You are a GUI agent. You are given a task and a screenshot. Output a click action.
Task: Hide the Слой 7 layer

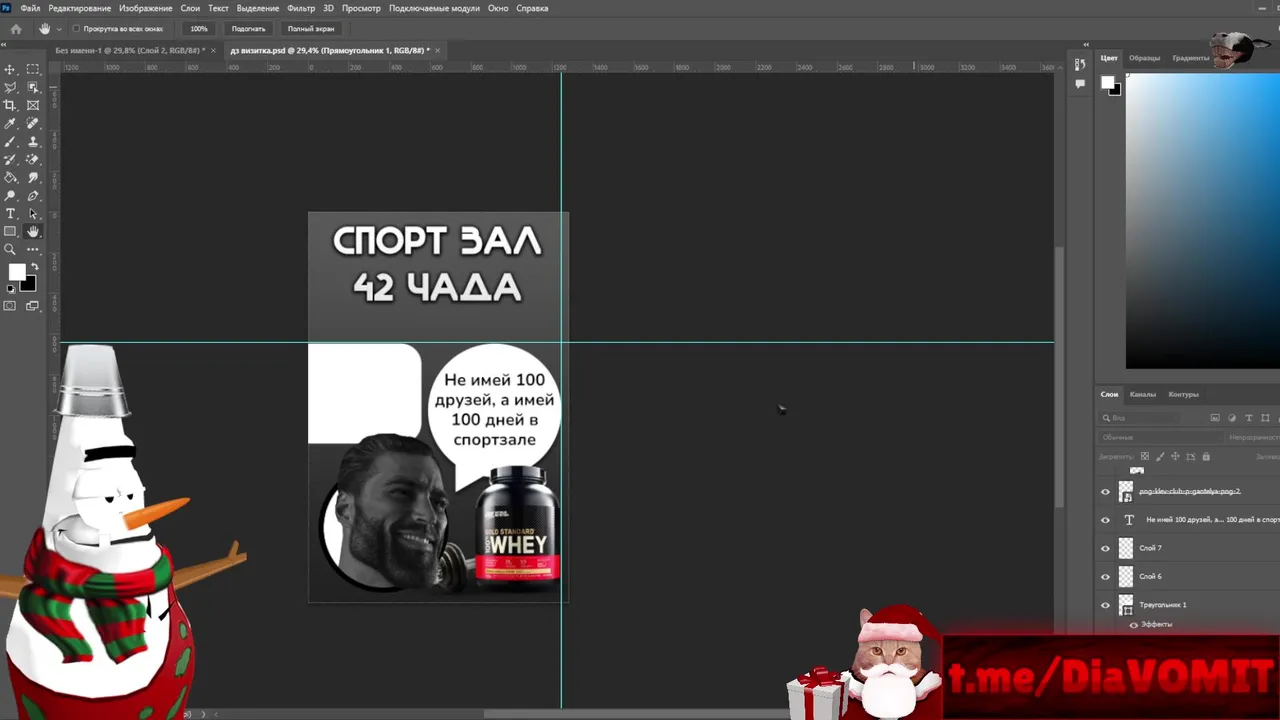coord(1105,548)
